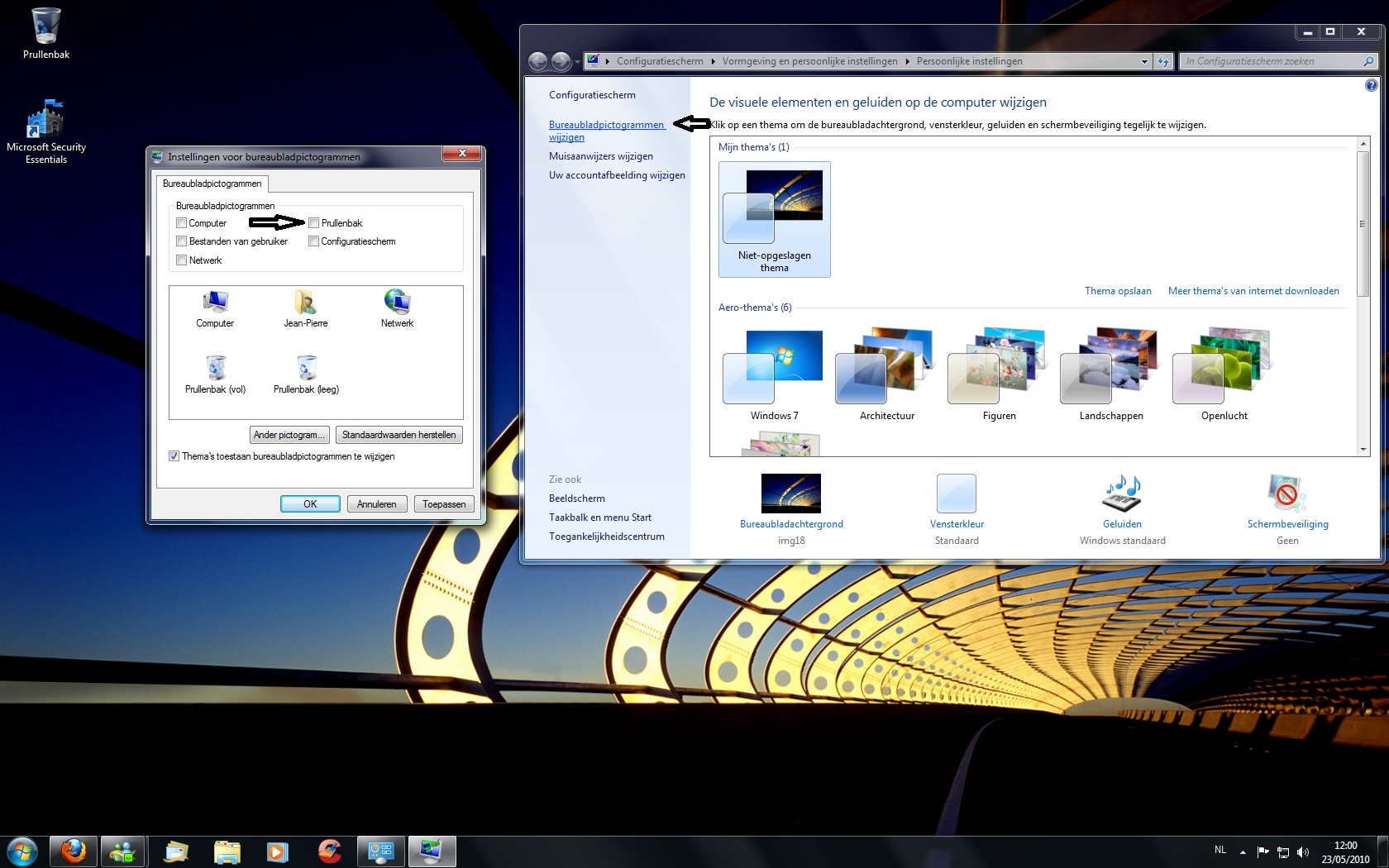Click the red swirl app icon on the taskbar
Image resolution: width=1389 pixels, height=868 pixels.
pyautogui.click(x=329, y=851)
